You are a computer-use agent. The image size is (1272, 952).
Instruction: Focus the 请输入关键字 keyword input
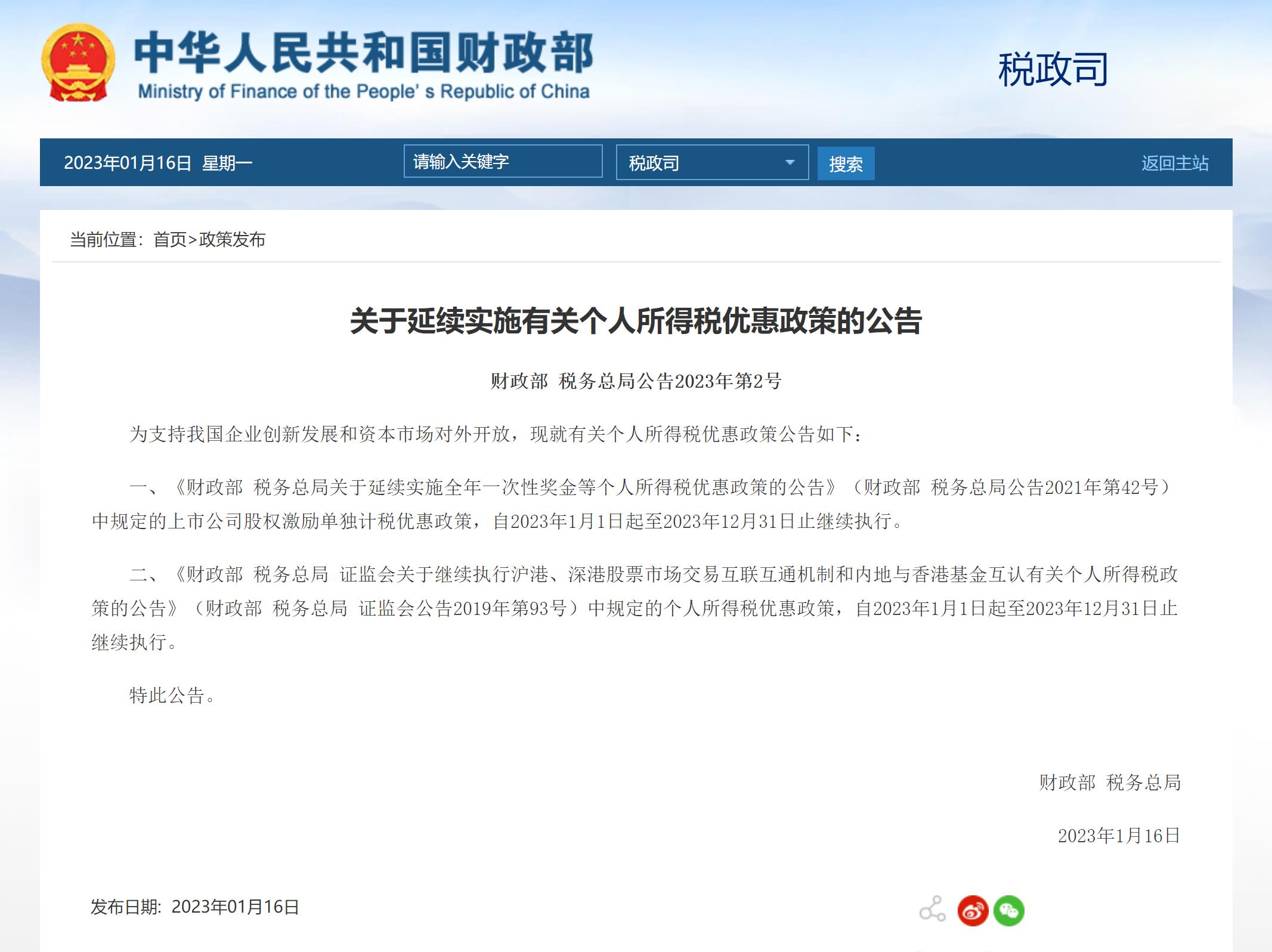503,161
